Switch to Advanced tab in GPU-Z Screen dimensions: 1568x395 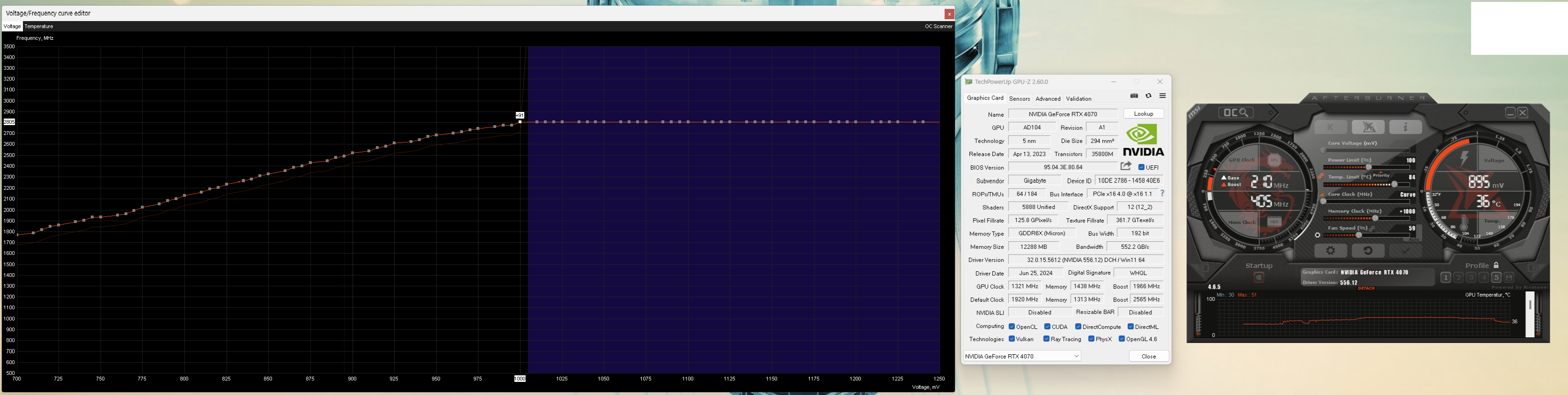click(1048, 99)
